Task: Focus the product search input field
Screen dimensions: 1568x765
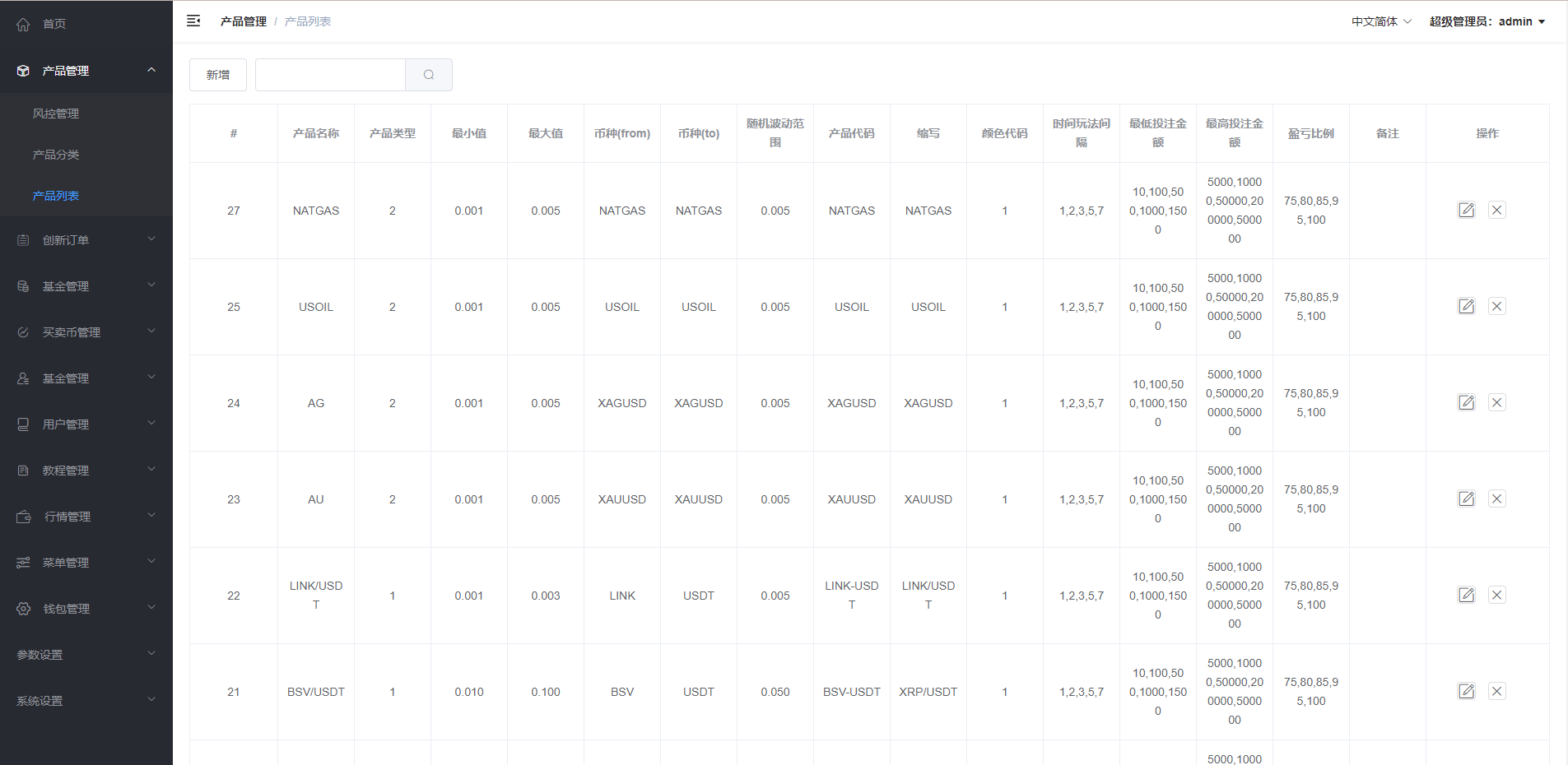Action: click(x=330, y=75)
